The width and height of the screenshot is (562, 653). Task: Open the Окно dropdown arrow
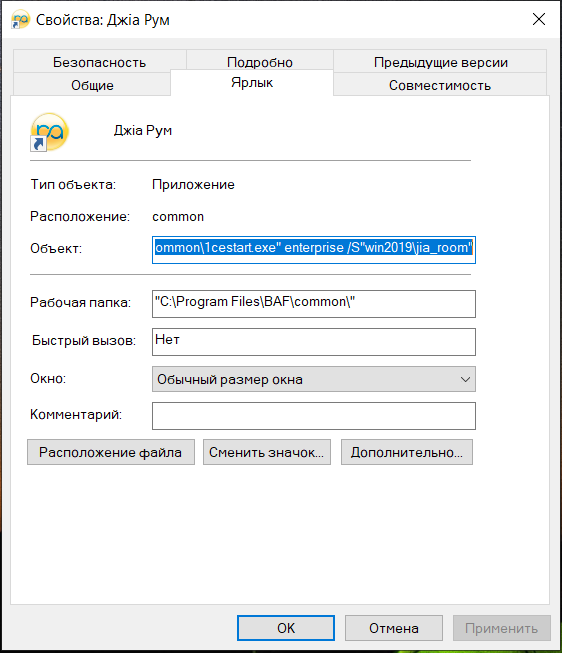click(x=465, y=379)
